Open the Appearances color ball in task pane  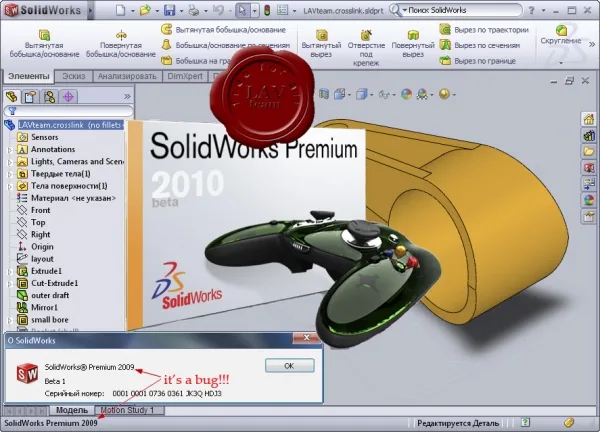tap(589, 200)
